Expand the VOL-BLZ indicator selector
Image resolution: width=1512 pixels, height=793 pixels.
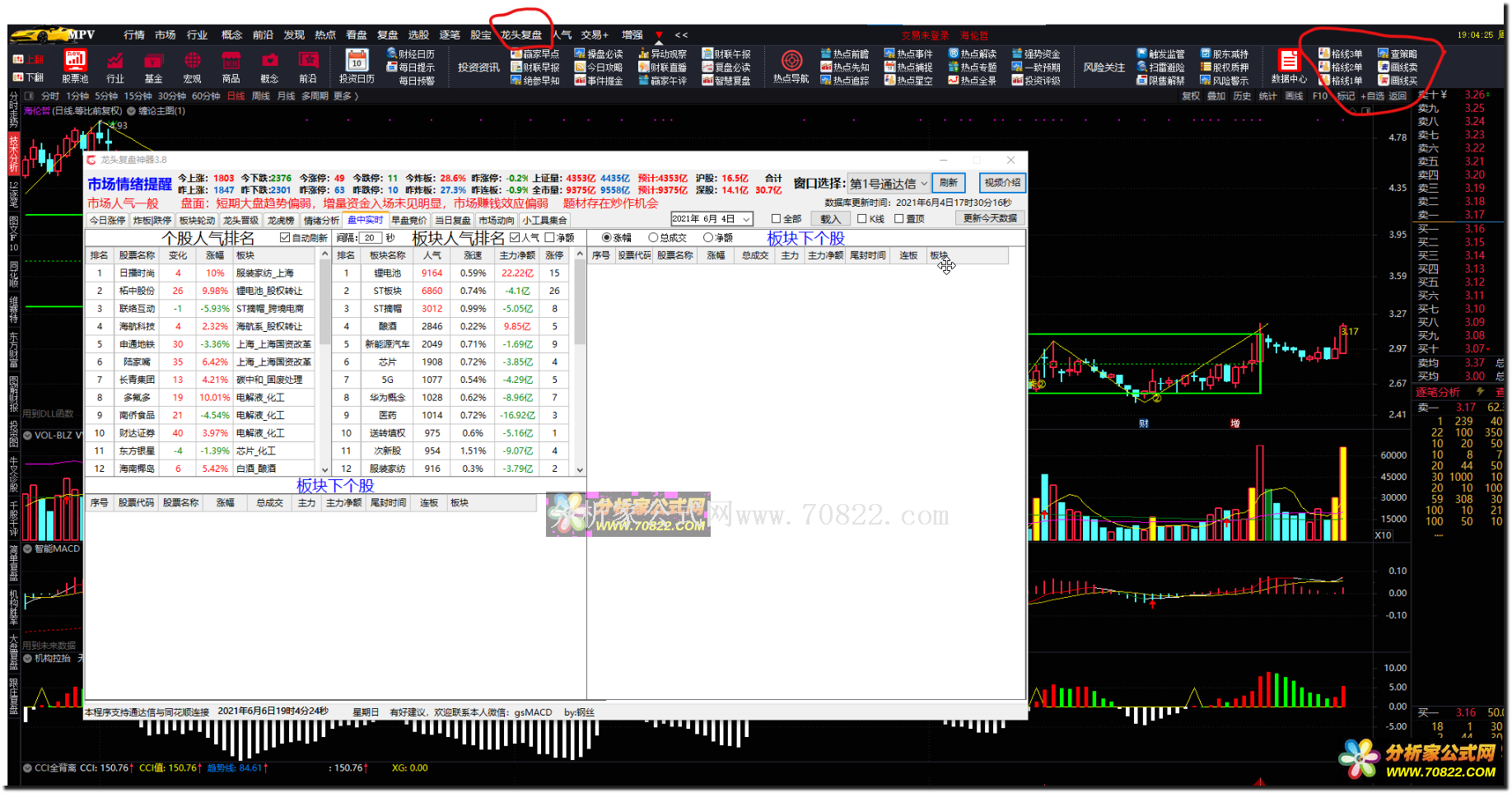[28, 436]
